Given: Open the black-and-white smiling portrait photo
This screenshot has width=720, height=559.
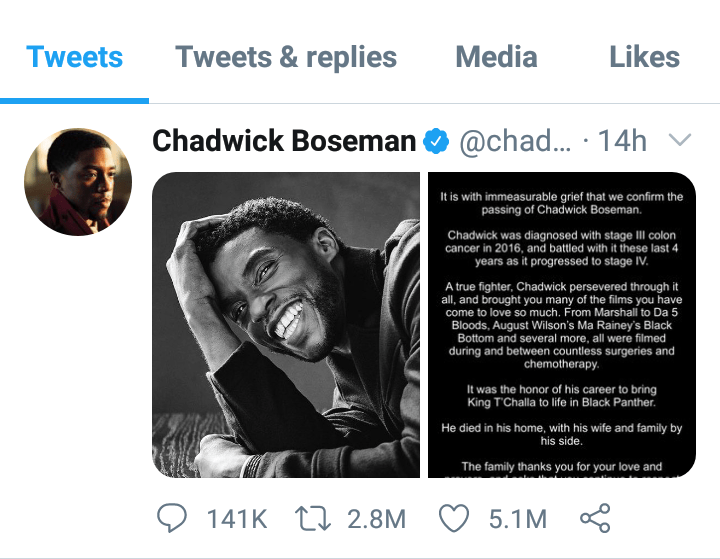Looking at the screenshot, I should pyautogui.click(x=286, y=325).
